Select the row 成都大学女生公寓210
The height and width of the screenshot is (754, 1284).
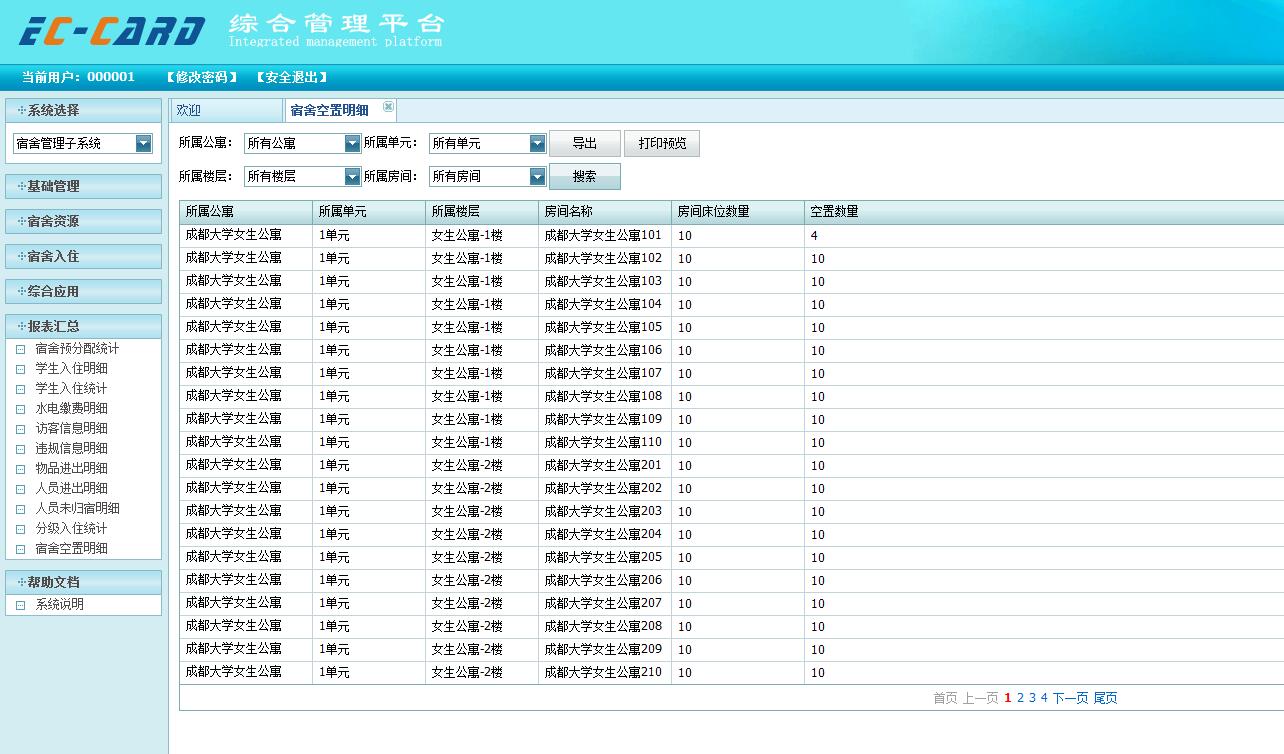tap(732, 673)
